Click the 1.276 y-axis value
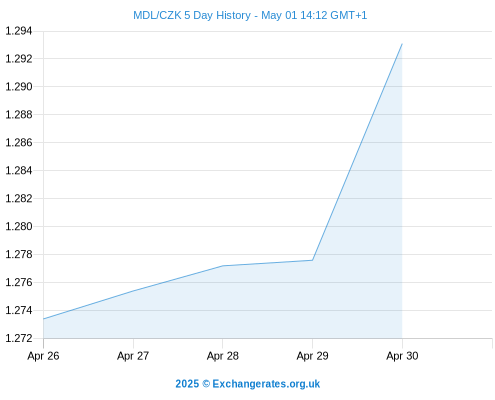Screen dimensions: 495x400 [19, 283]
